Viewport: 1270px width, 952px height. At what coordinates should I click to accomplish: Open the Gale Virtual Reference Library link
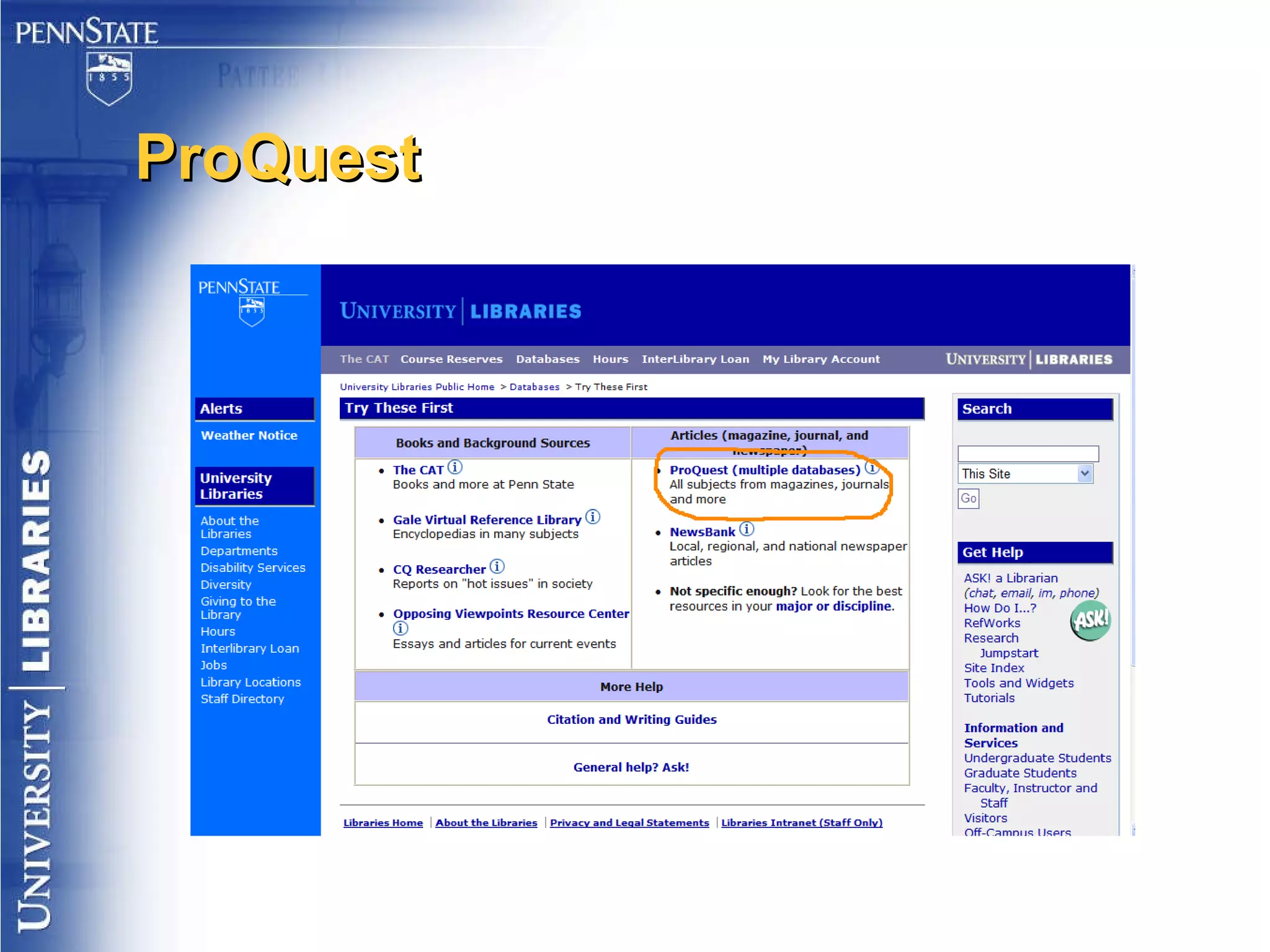(487, 520)
